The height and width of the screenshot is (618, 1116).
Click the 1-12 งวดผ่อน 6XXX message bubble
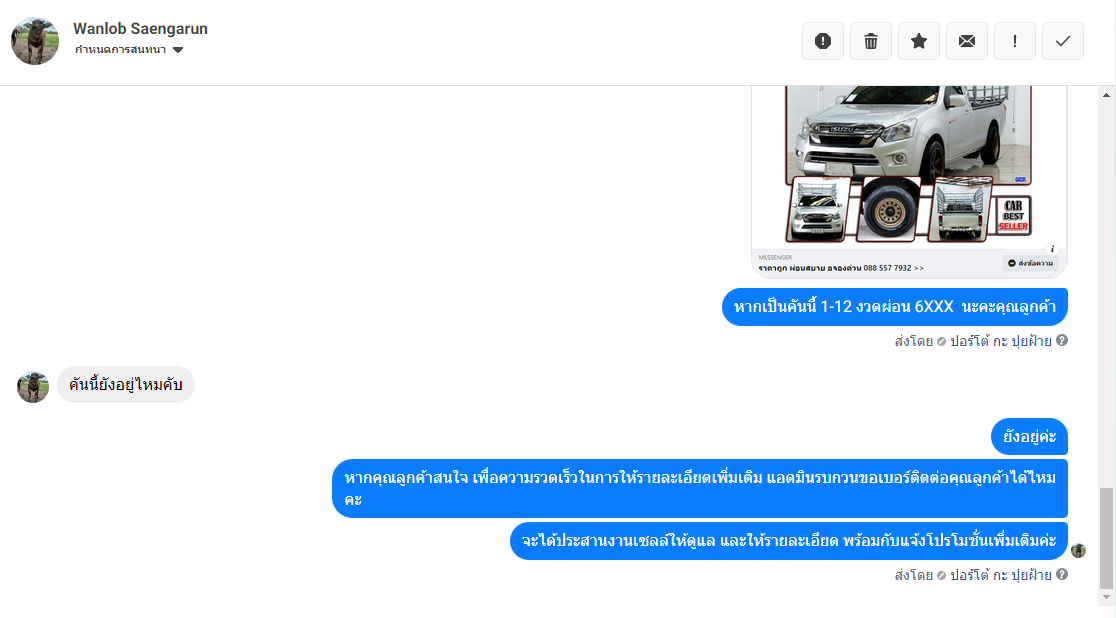coord(895,307)
